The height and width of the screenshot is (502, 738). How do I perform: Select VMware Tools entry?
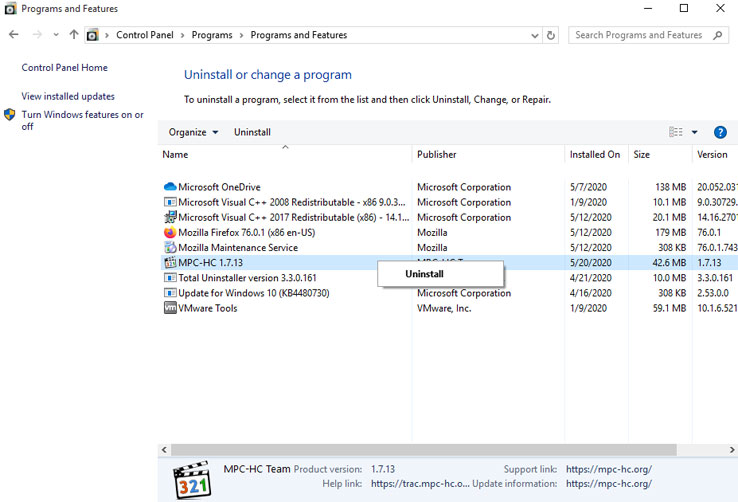click(208, 308)
